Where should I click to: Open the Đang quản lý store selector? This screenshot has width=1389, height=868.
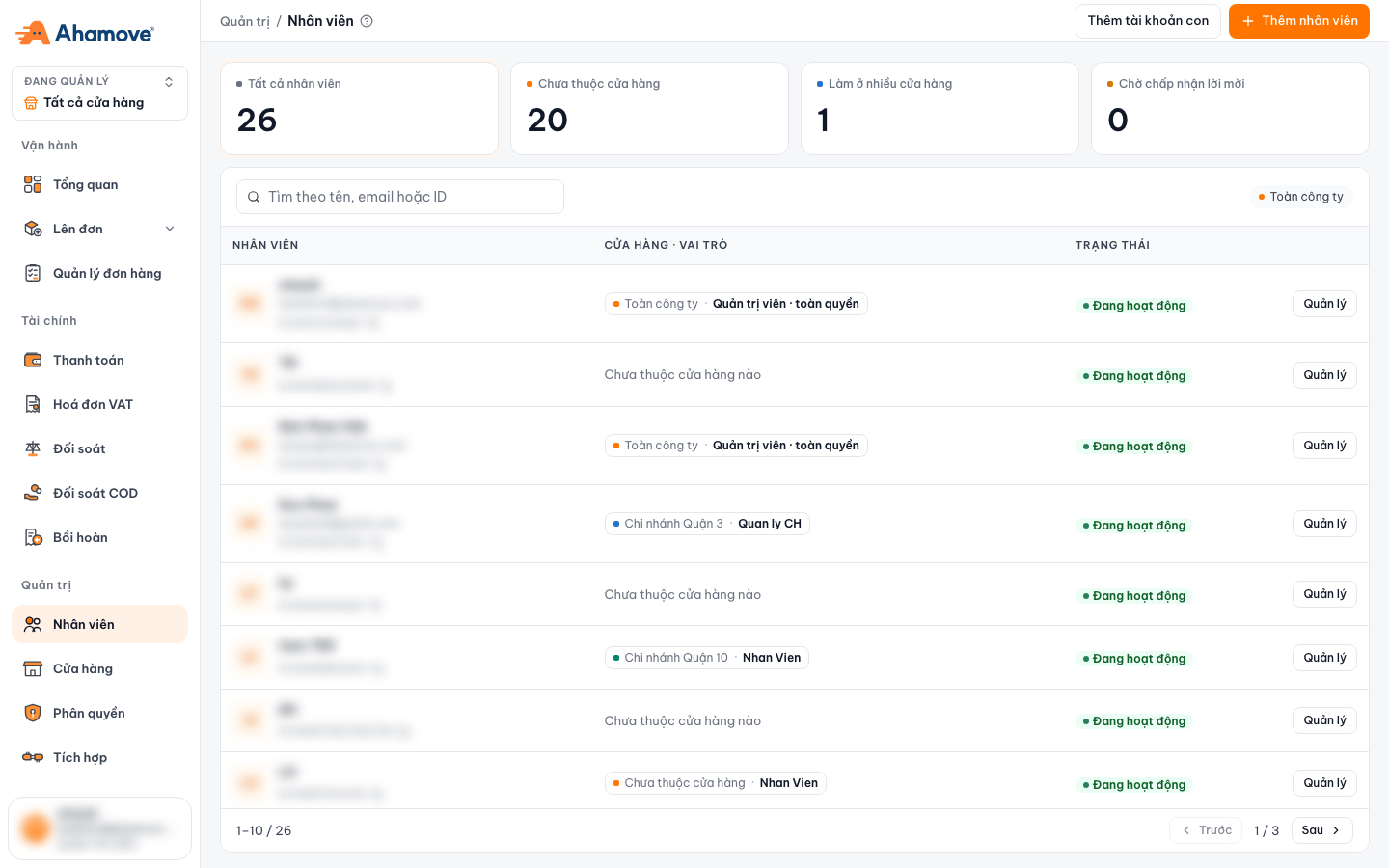pos(99,93)
